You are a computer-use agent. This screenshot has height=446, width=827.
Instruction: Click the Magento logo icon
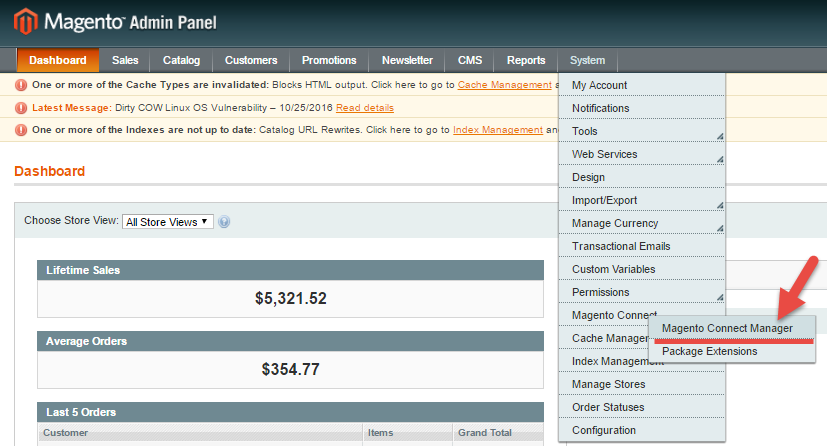26,22
